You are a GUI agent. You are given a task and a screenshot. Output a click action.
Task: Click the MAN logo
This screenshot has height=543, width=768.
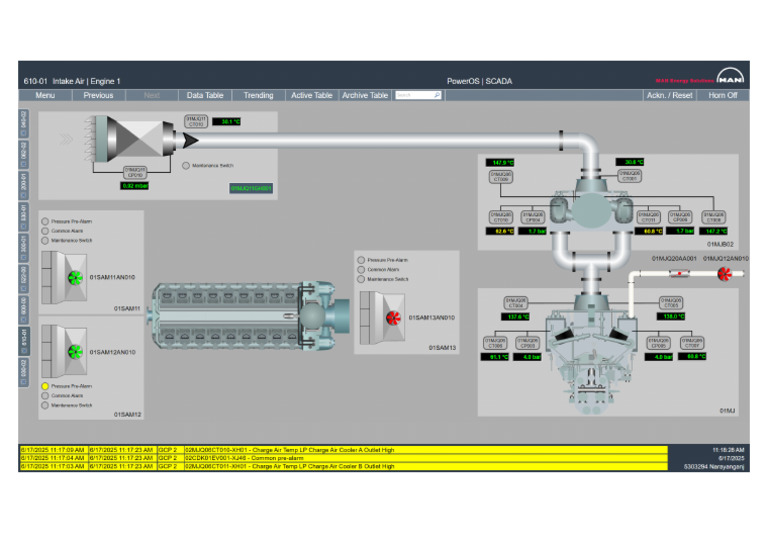[x=730, y=77]
